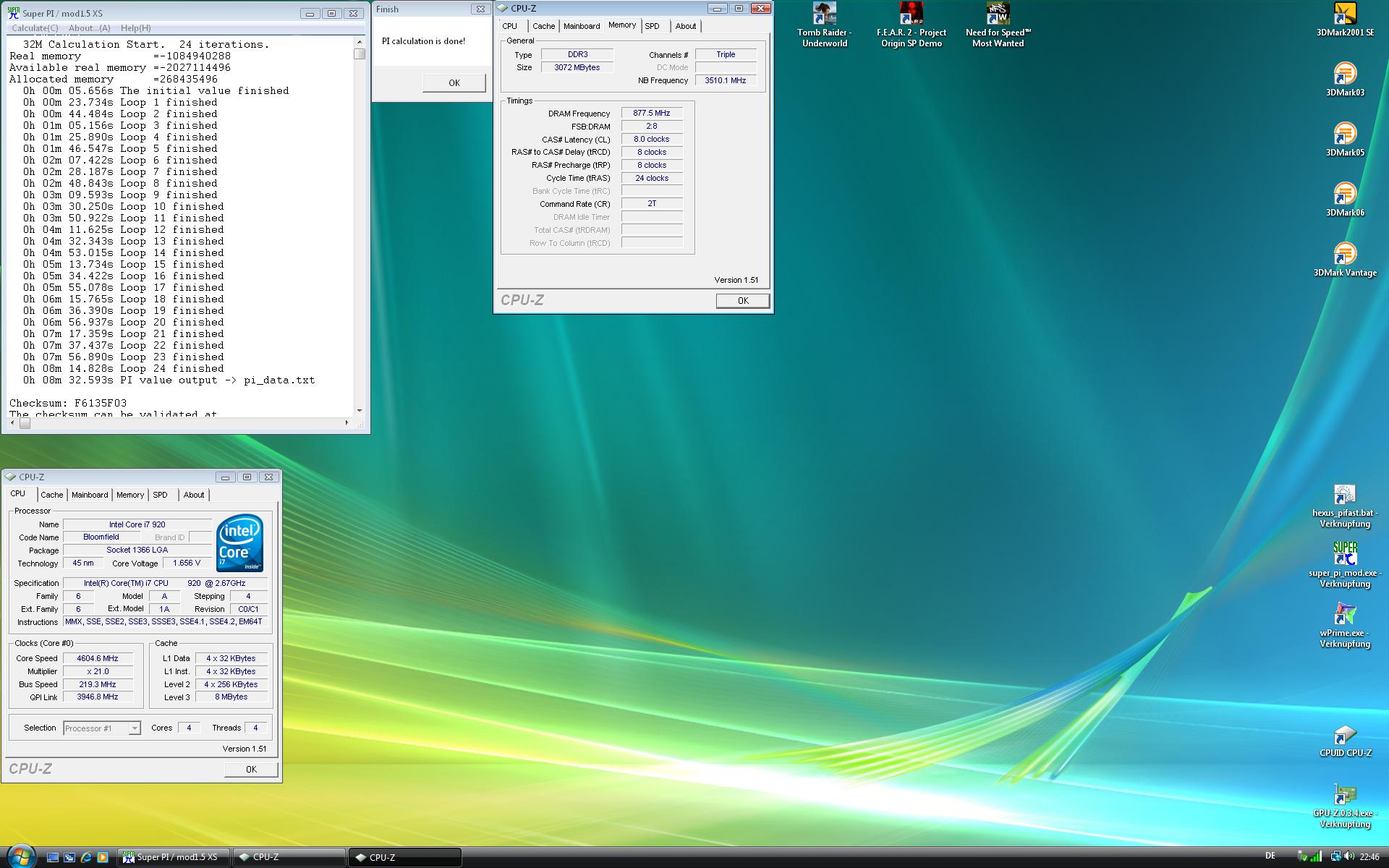
Task: Click the green signal bars tray icon
Action: coord(1316,856)
